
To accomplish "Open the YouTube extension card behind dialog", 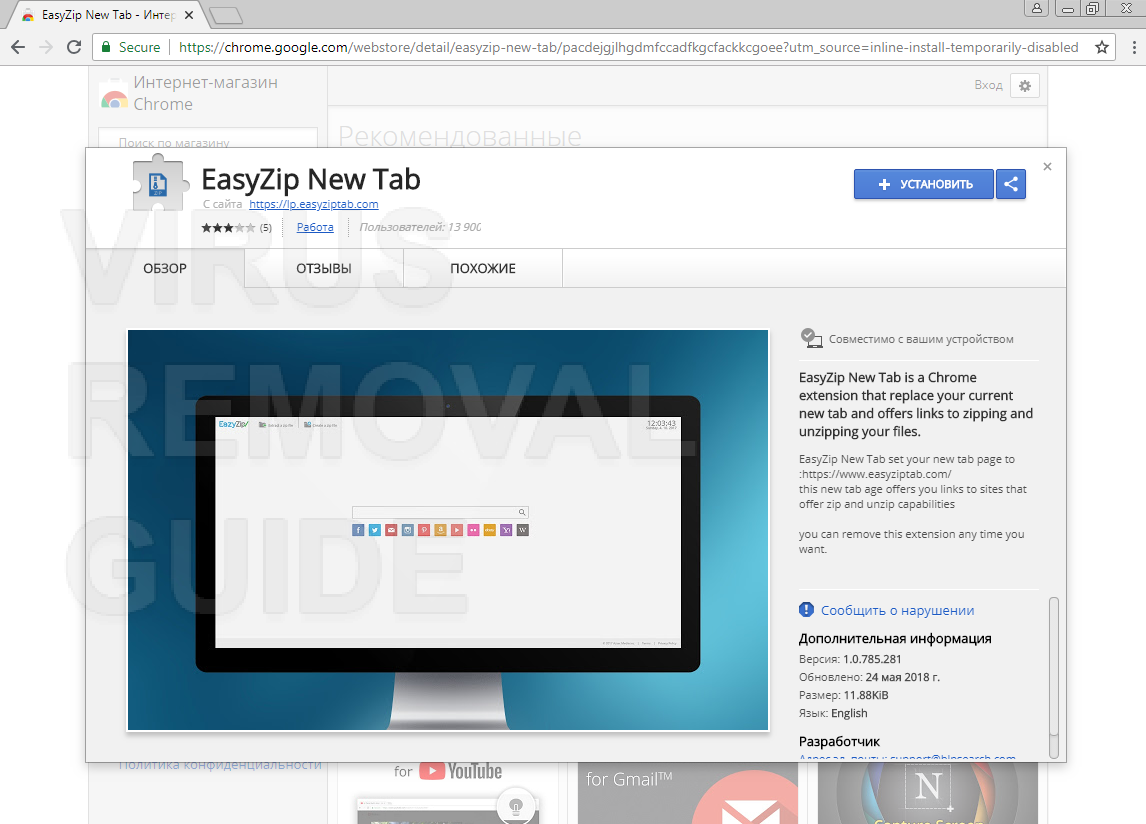I will pyautogui.click(x=448, y=793).
